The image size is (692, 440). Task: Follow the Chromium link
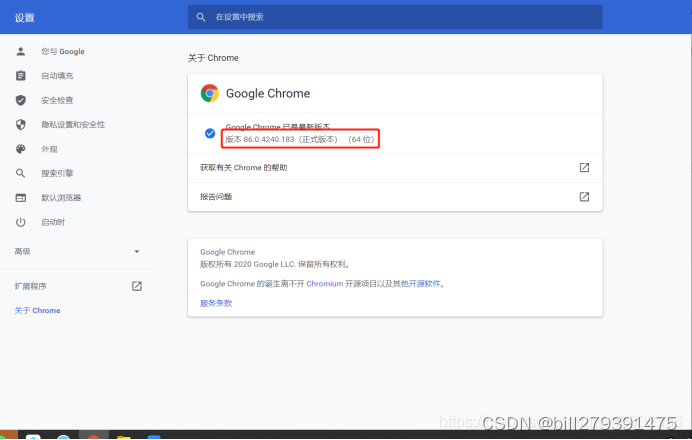pos(324,284)
